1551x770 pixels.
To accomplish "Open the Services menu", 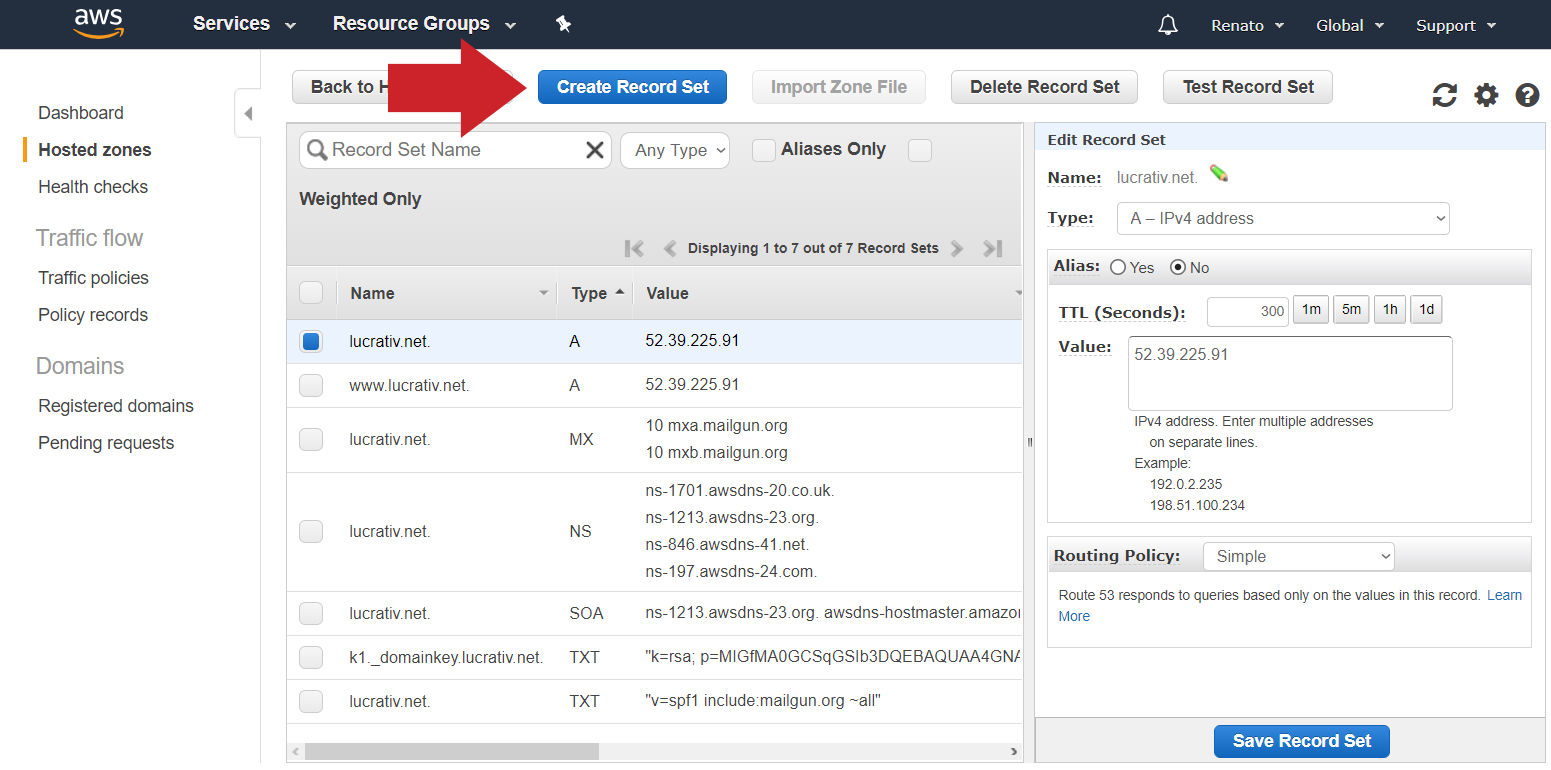I will [x=244, y=24].
